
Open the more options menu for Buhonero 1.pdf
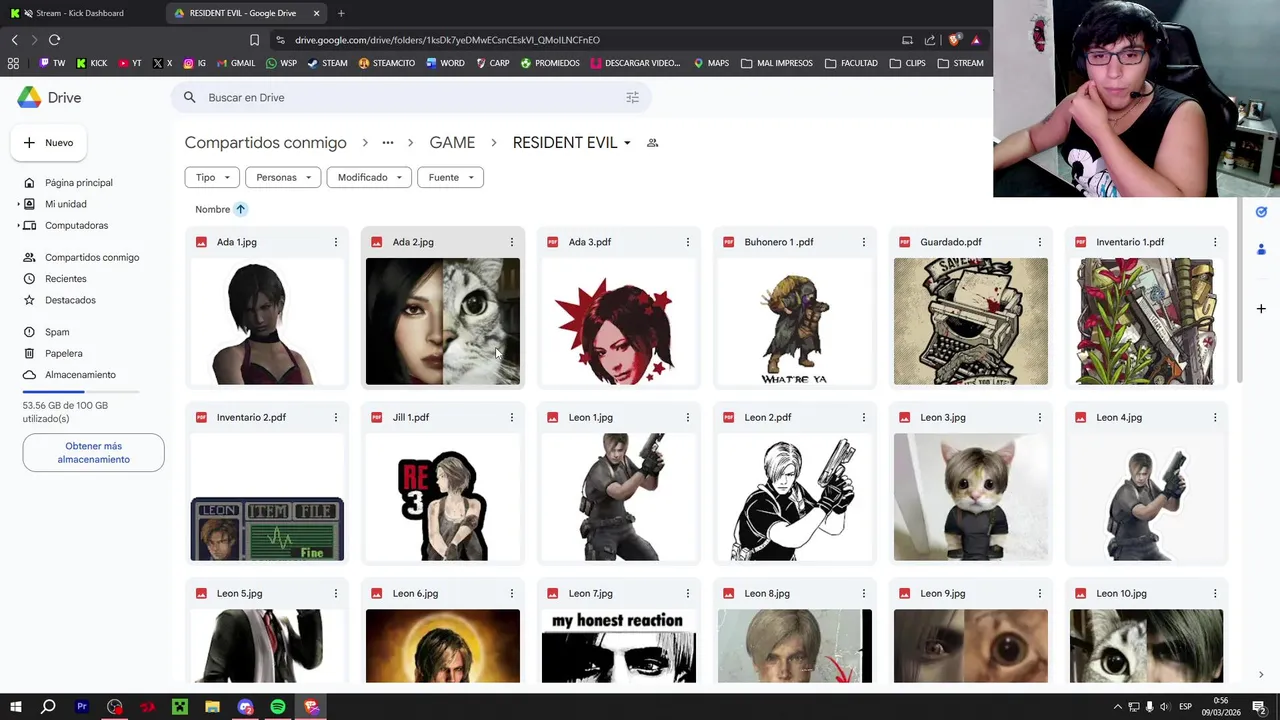click(x=864, y=242)
